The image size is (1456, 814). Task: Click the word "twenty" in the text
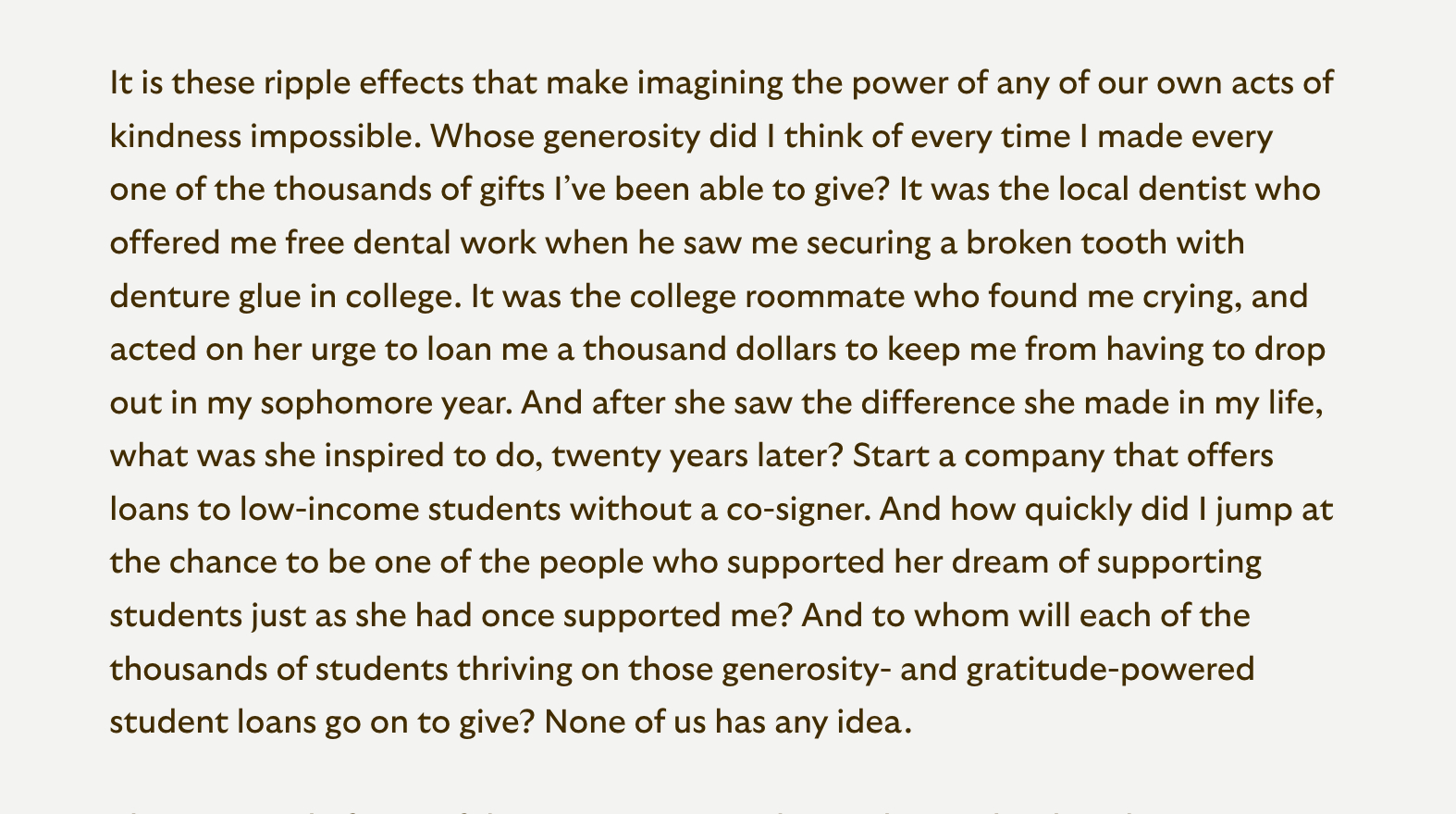coord(605,456)
